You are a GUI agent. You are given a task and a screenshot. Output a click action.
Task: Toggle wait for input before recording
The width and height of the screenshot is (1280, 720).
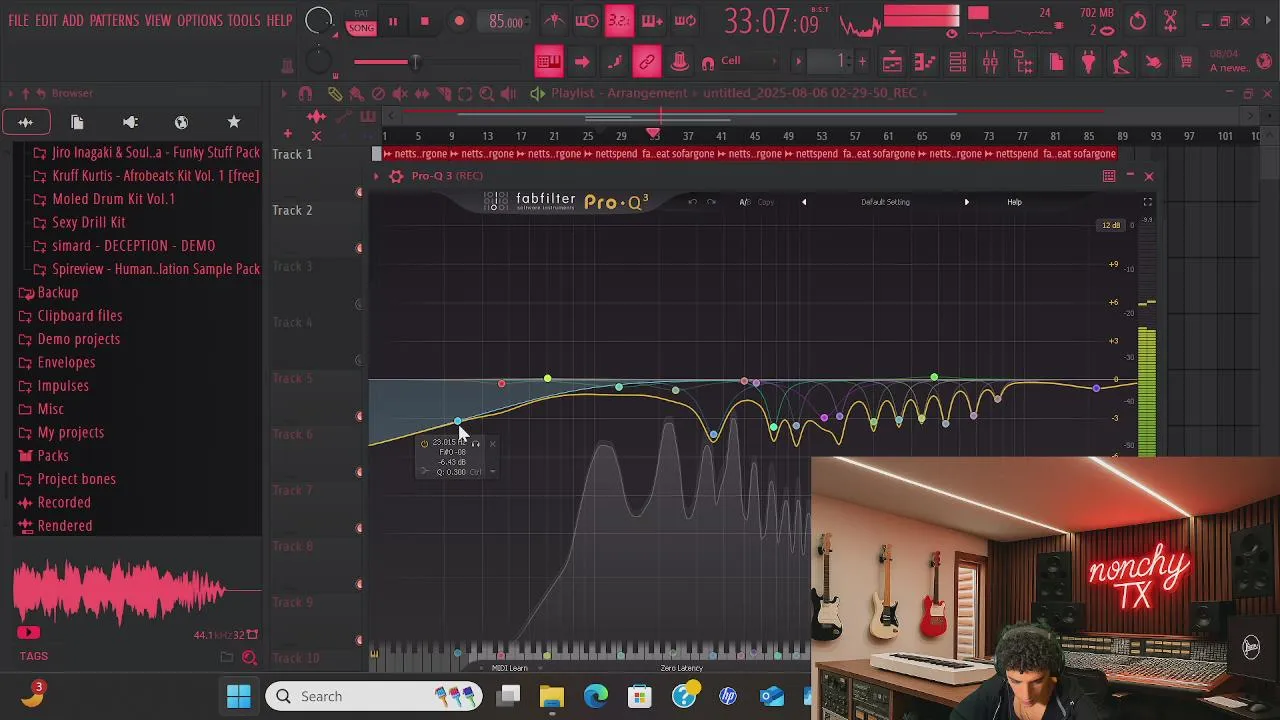[587, 21]
